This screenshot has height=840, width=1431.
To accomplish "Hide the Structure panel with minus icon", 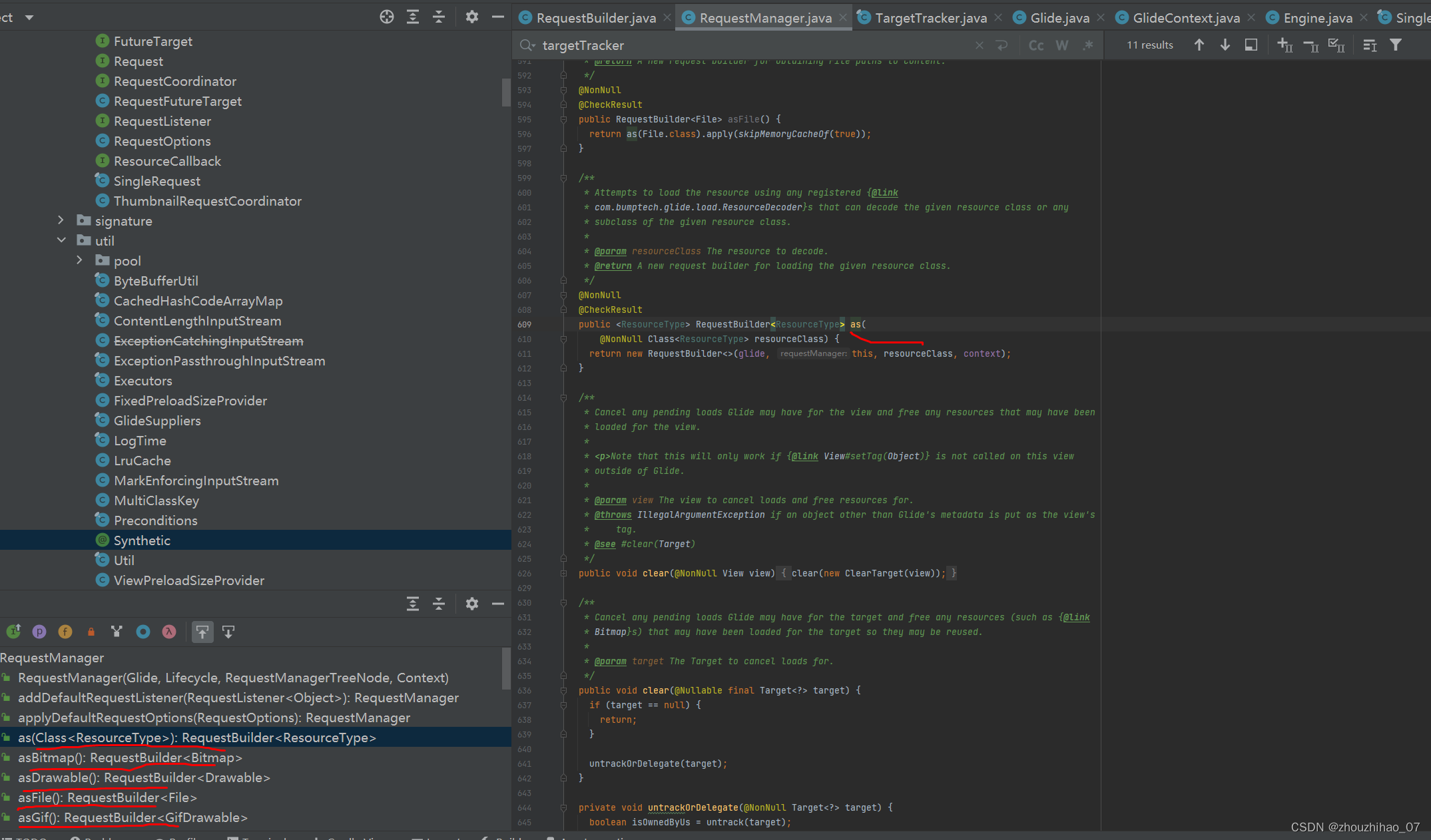I will pos(498,604).
